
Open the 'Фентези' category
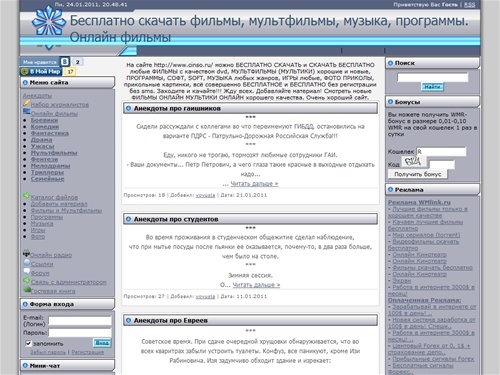pyautogui.click(x=44, y=159)
